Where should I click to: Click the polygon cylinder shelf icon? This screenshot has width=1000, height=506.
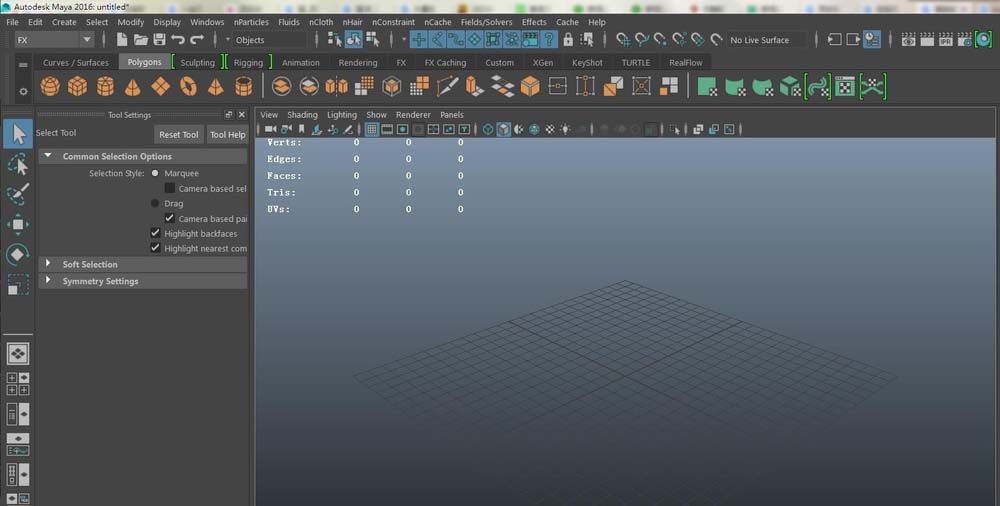(x=105, y=87)
